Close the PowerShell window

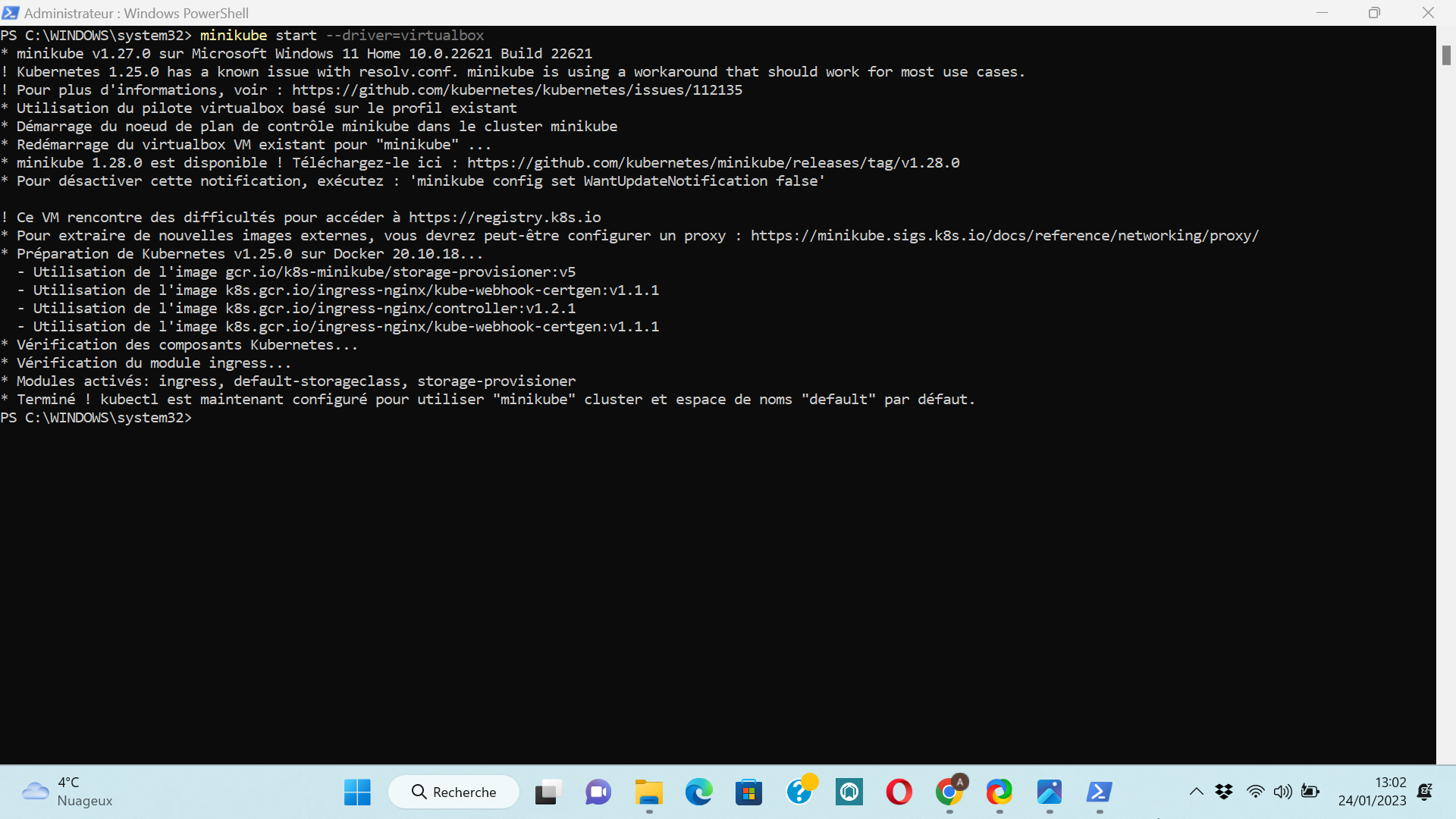click(x=1428, y=13)
